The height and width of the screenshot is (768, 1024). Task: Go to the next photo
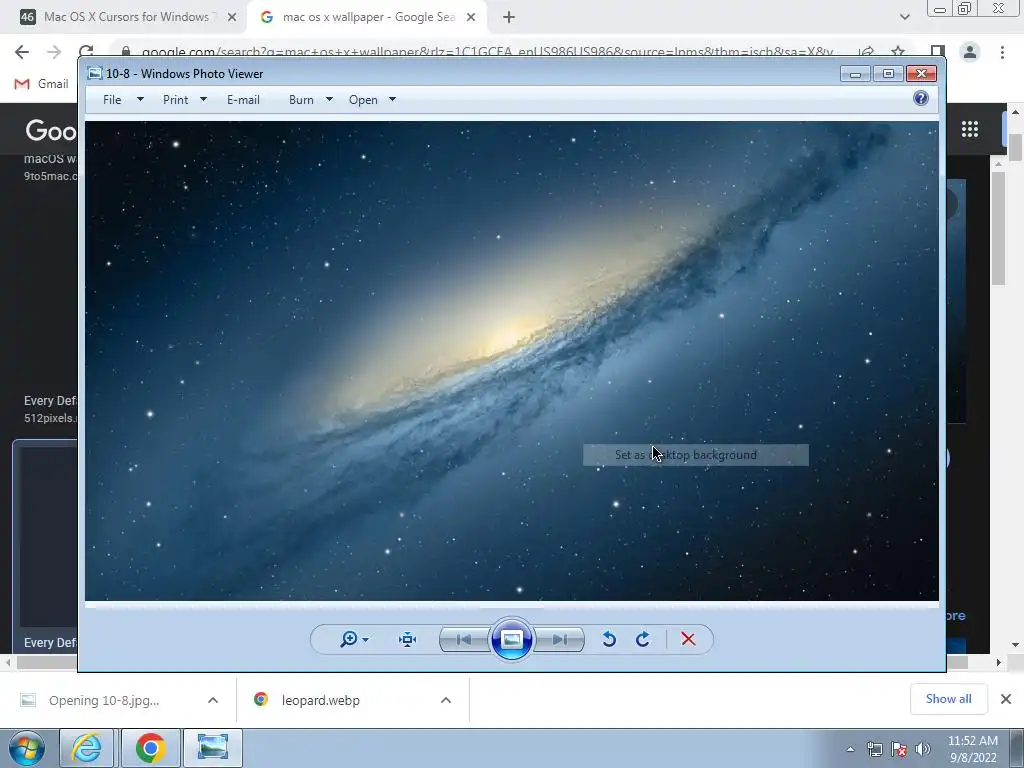tap(560, 639)
